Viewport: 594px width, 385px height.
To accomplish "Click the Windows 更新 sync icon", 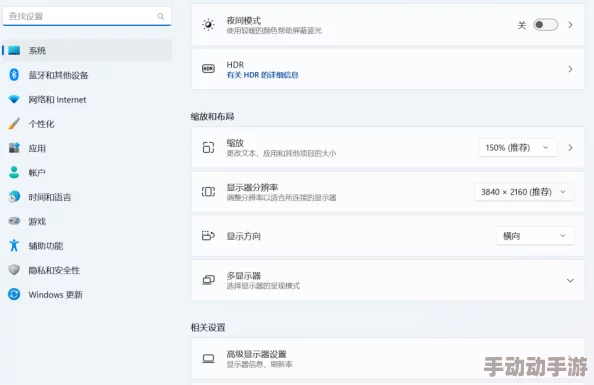I will point(14,294).
